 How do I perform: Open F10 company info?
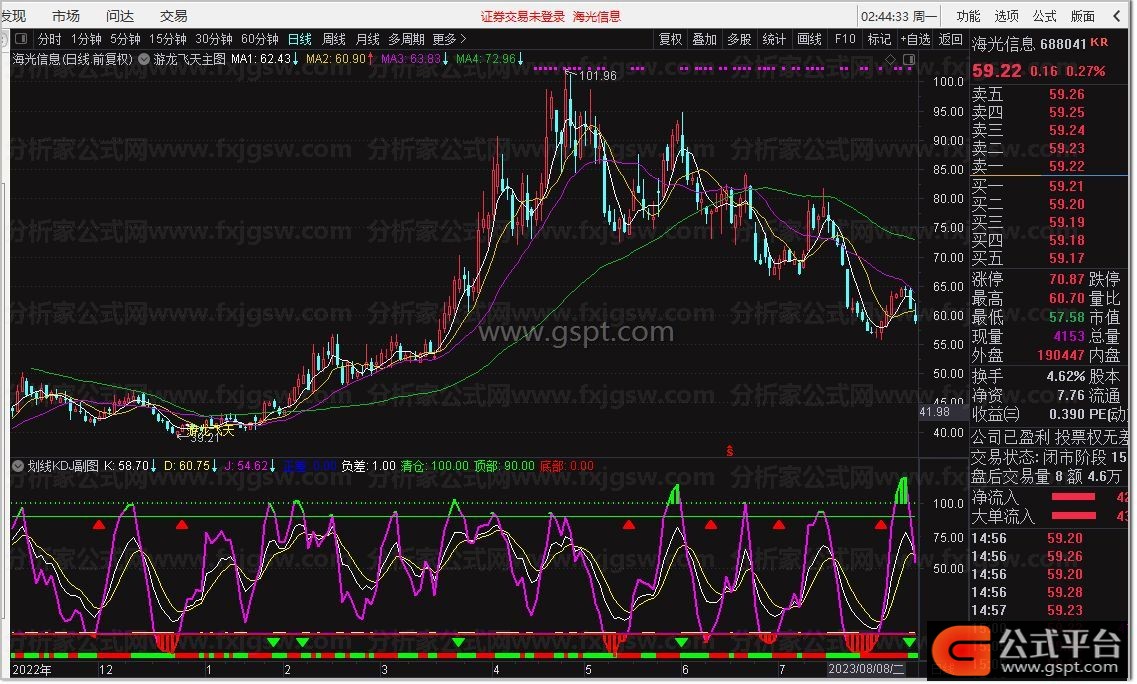845,39
